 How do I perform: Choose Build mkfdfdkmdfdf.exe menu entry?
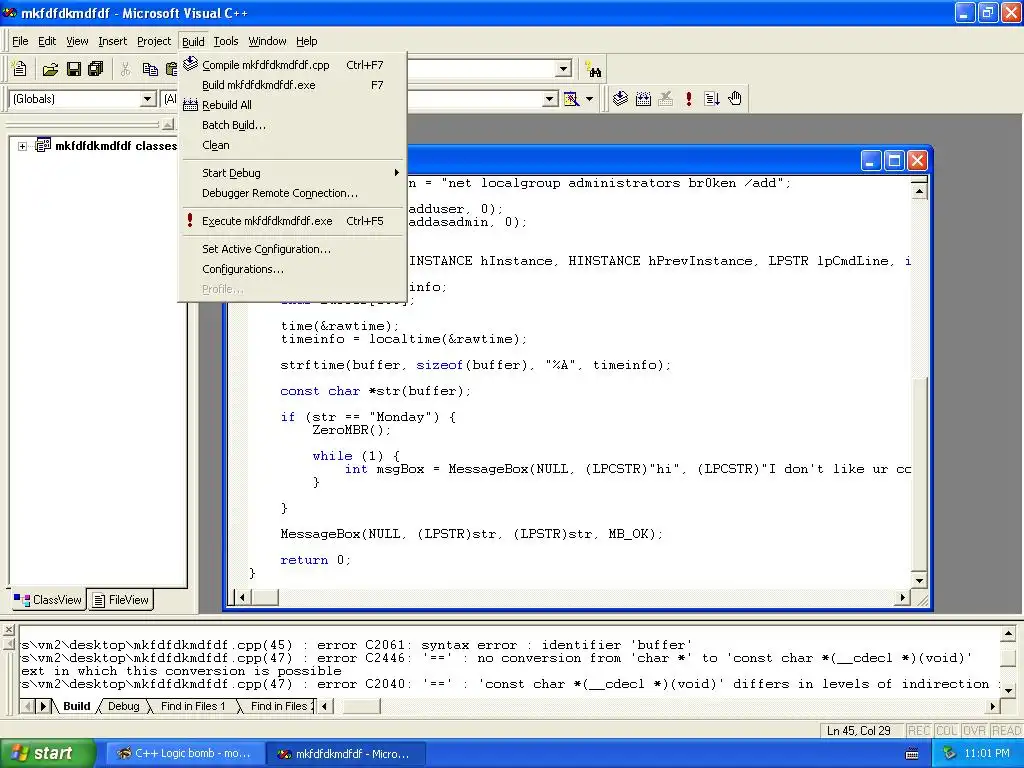point(291,85)
